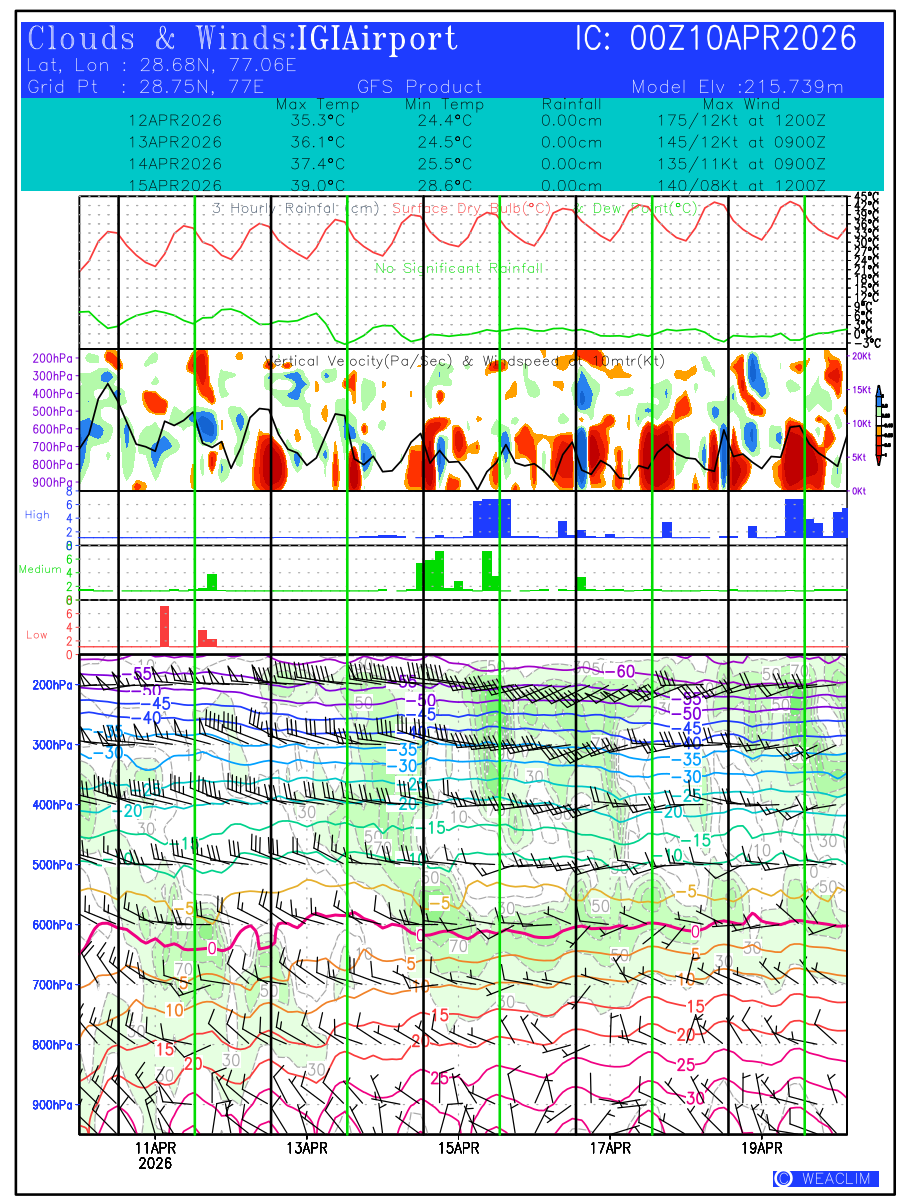Select the 11APR 2026 date label on the time axis

(x=155, y=1154)
